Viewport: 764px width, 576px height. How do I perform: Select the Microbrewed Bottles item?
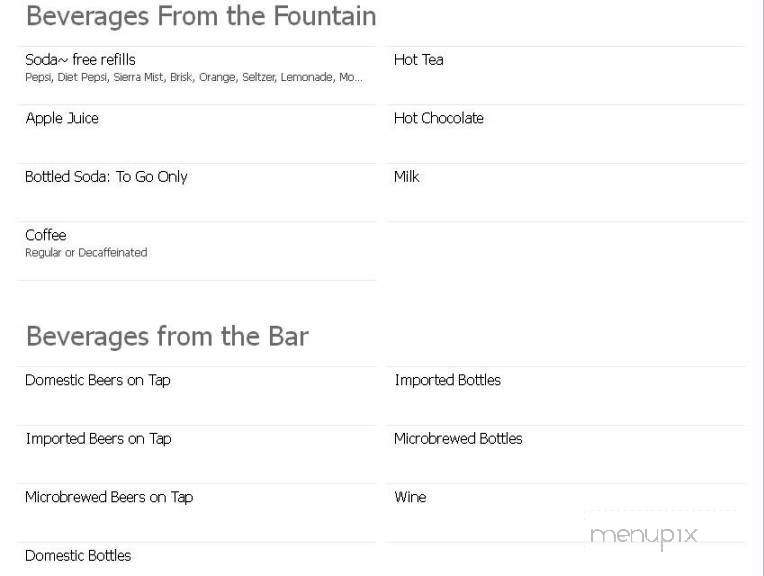pos(458,439)
